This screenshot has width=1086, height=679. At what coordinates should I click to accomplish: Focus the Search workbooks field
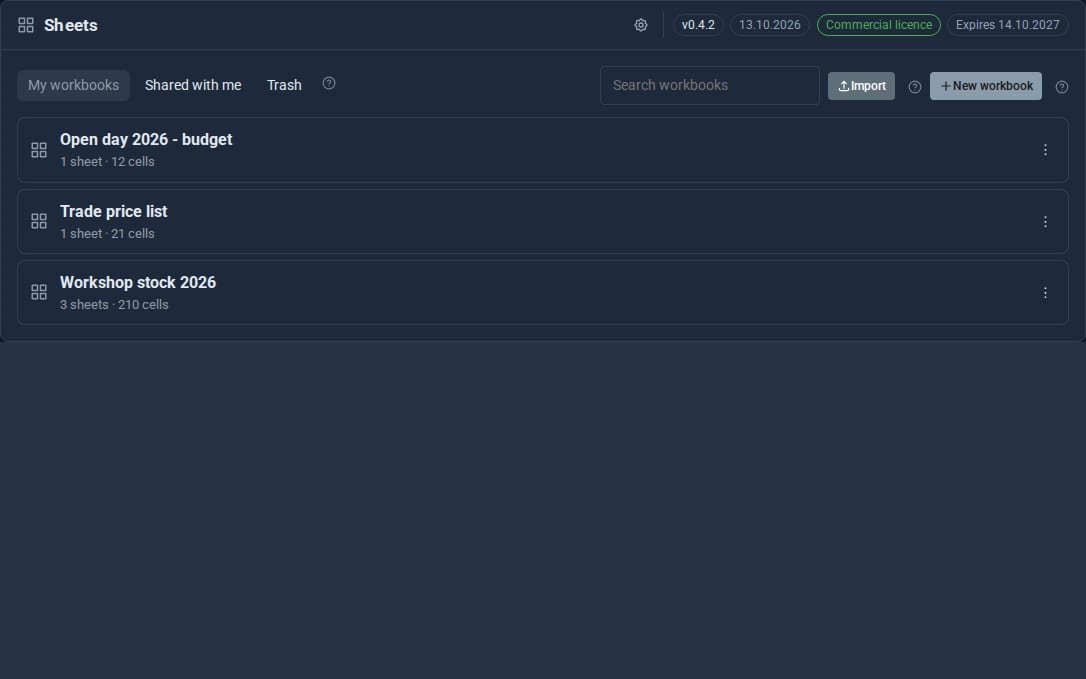click(x=710, y=85)
